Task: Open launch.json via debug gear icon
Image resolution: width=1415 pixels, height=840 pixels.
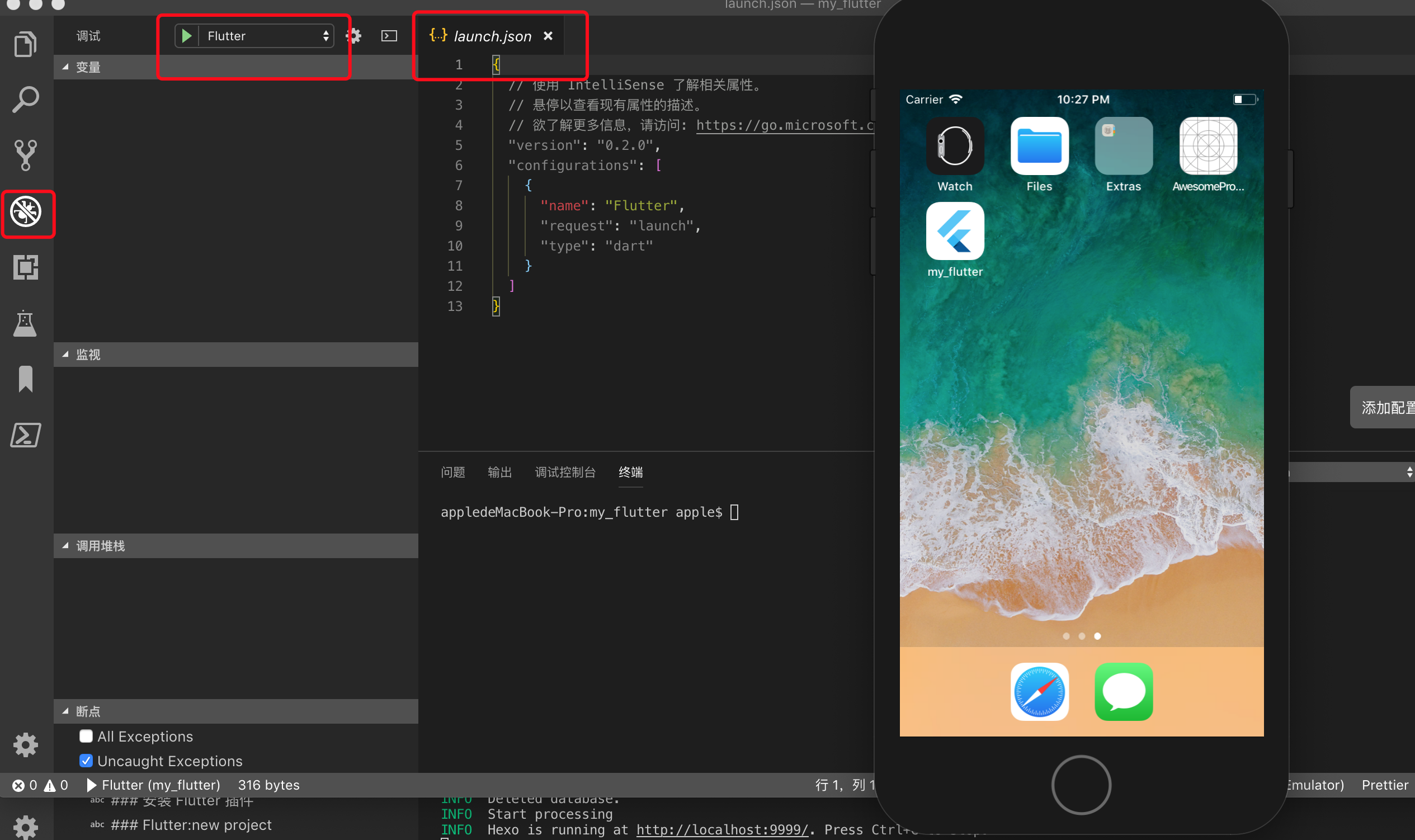Action: 355,36
